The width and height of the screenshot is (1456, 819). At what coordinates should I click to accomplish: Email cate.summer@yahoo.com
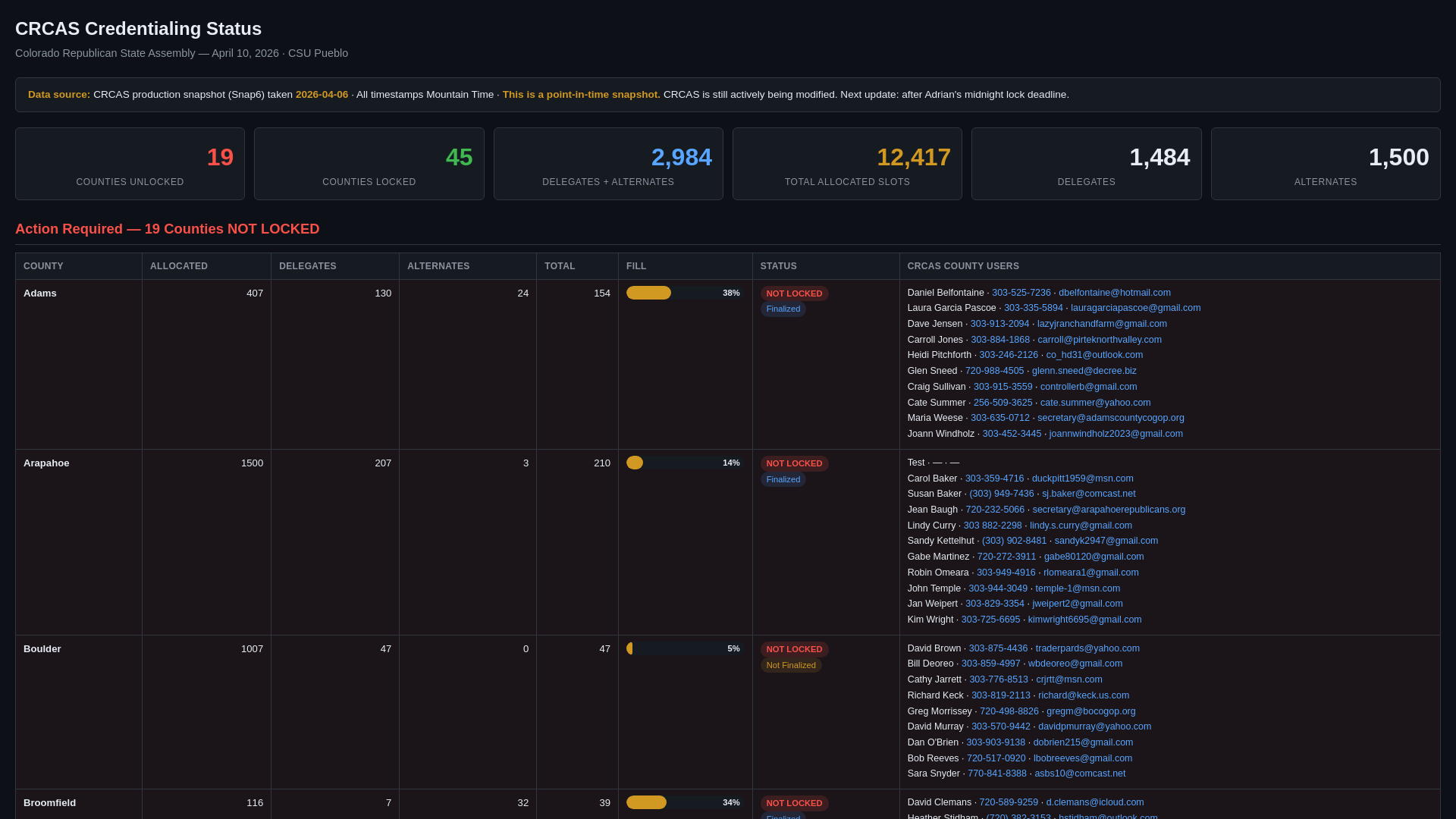pyautogui.click(x=1095, y=403)
